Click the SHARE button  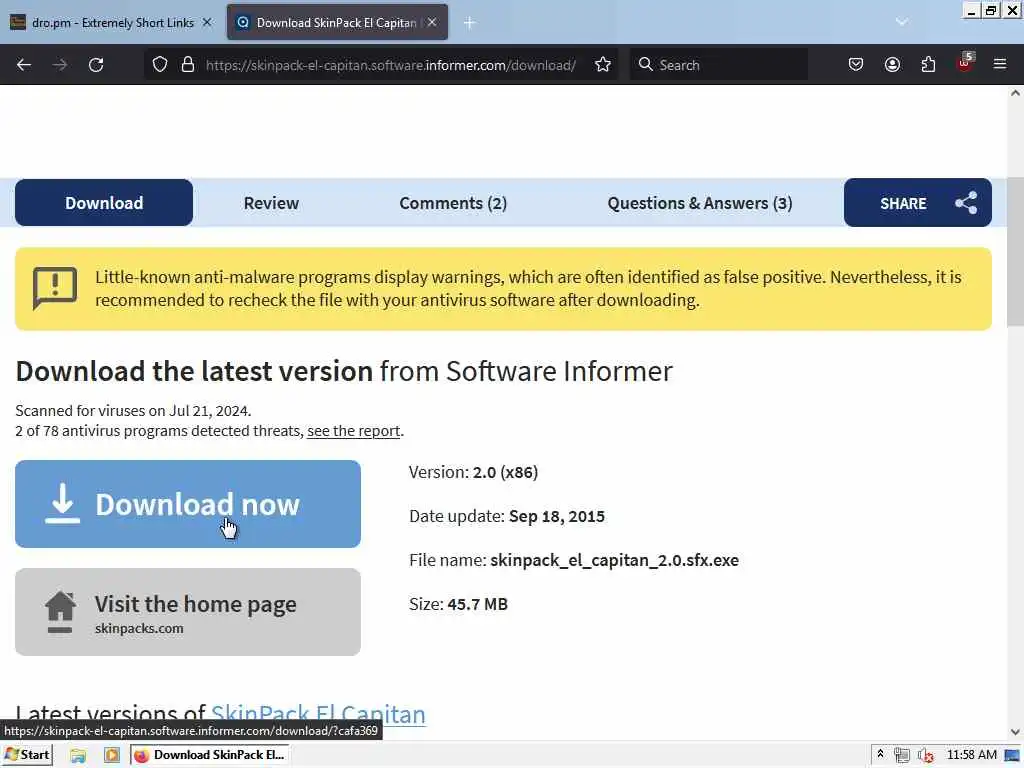(x=918, y=203)
